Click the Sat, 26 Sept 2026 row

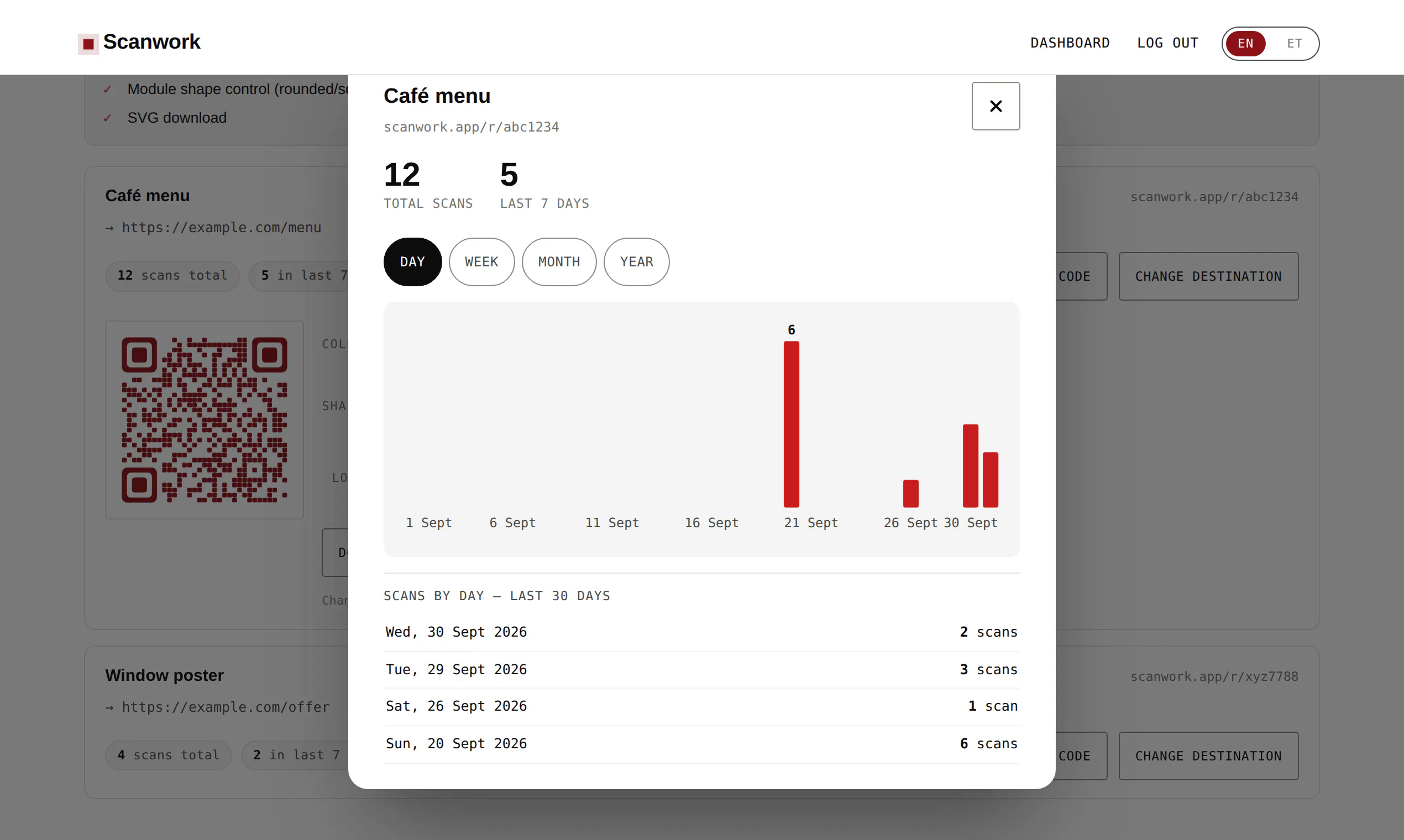[x=701, y=706]
